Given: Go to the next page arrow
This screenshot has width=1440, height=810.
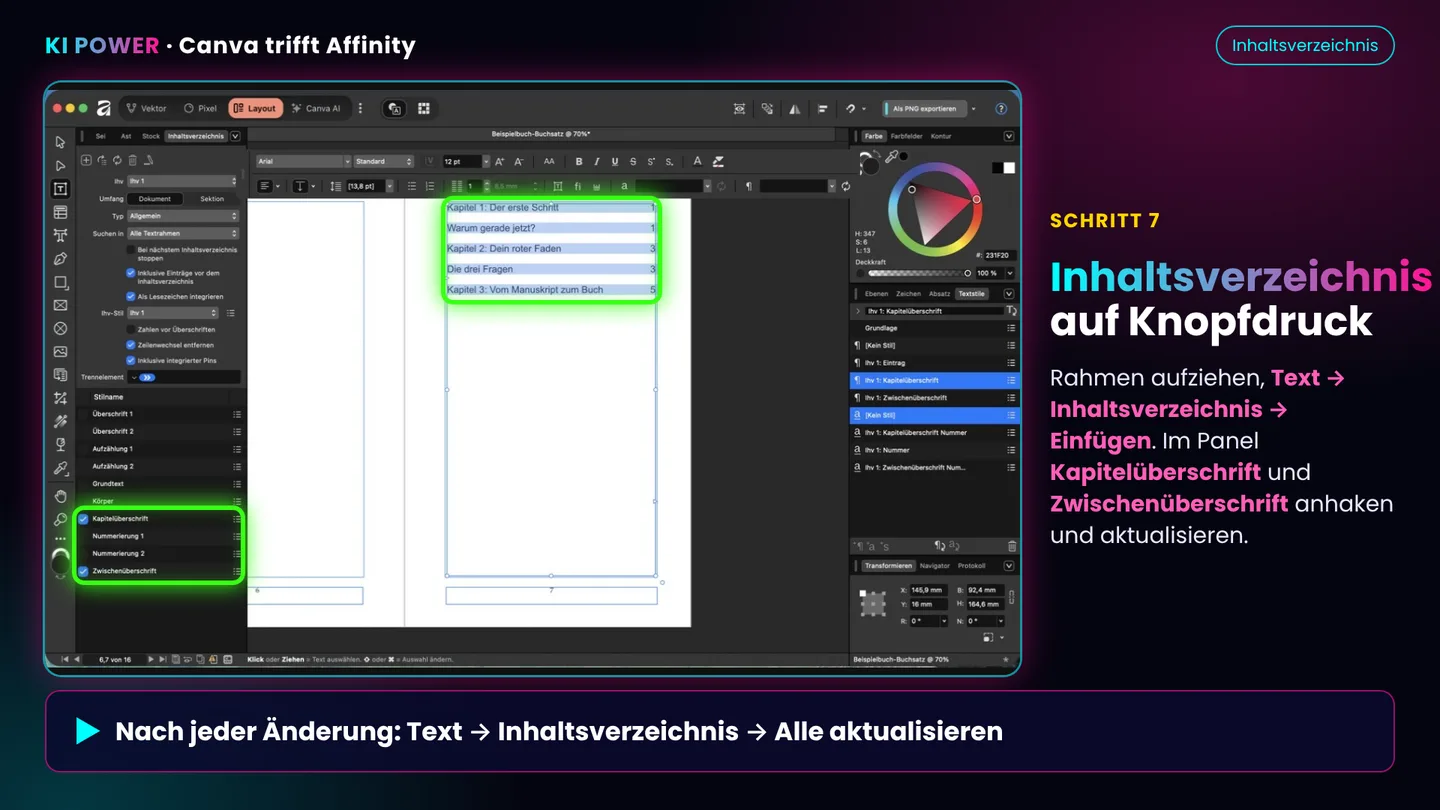Looking at the screenshot, I should [152, 659].
